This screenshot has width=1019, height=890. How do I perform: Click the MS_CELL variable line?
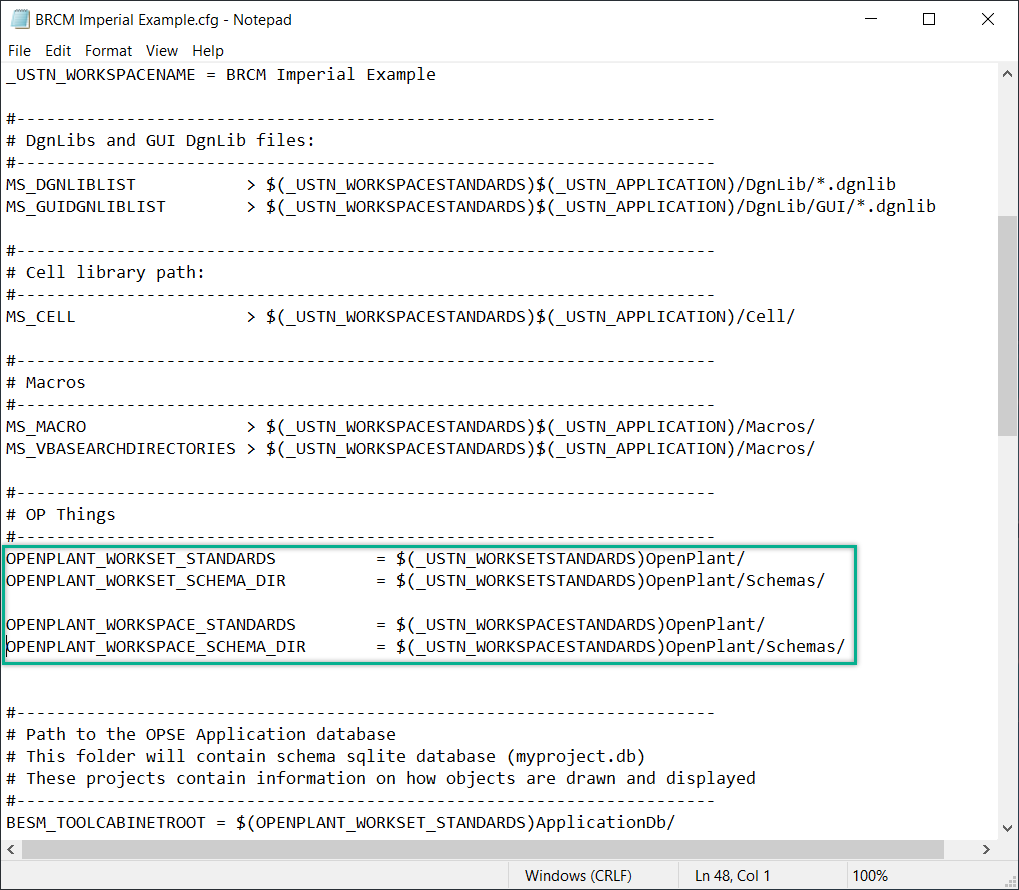400,317
